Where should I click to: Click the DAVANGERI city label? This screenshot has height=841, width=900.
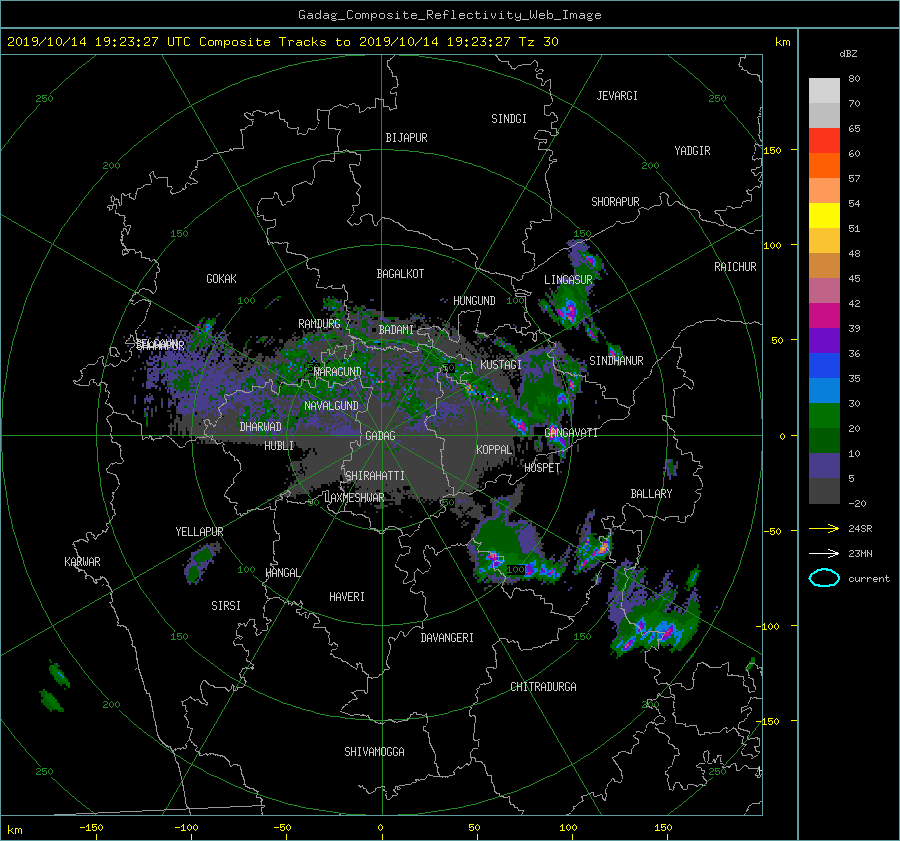[x=447, y=638]
